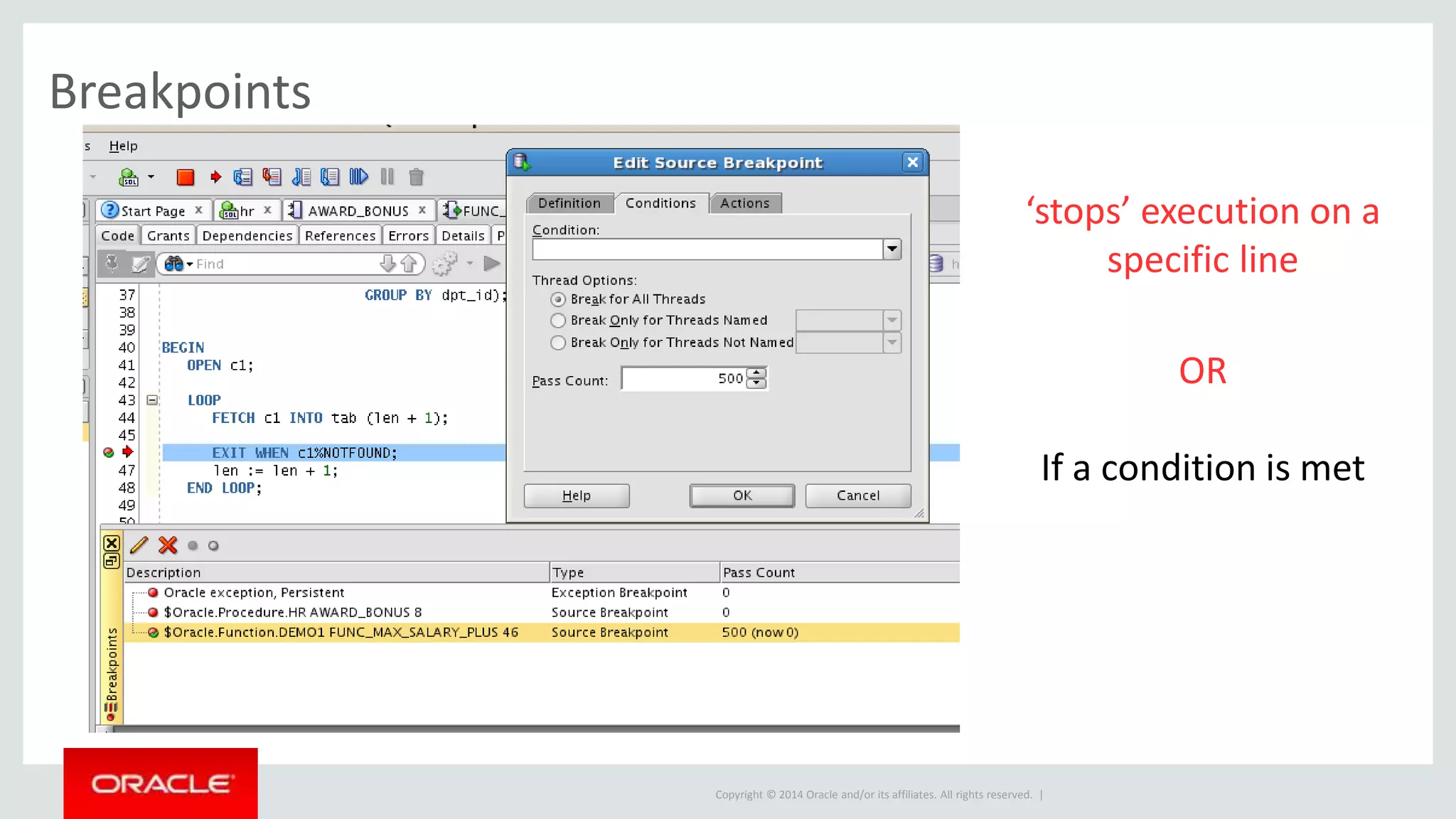Close the AWARD_BONUS tab

click(x=422, y=210)
